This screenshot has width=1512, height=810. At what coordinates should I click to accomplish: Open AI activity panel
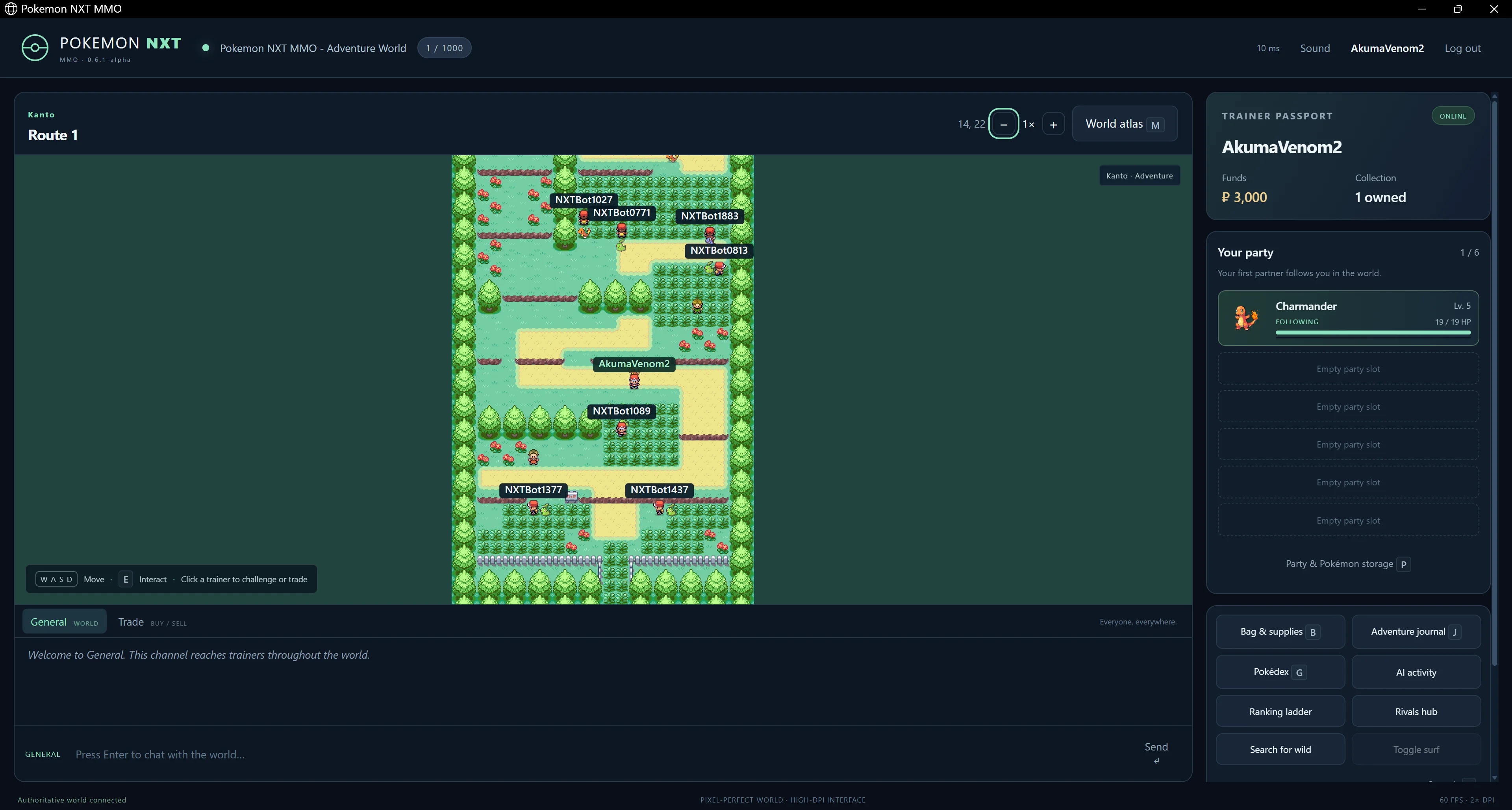1416,672
